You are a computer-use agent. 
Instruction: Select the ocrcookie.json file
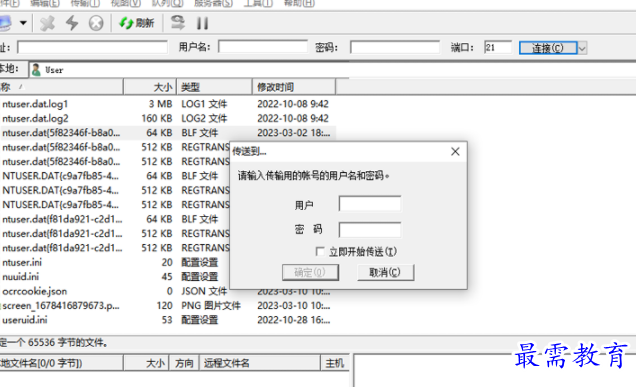pos(34,291)
